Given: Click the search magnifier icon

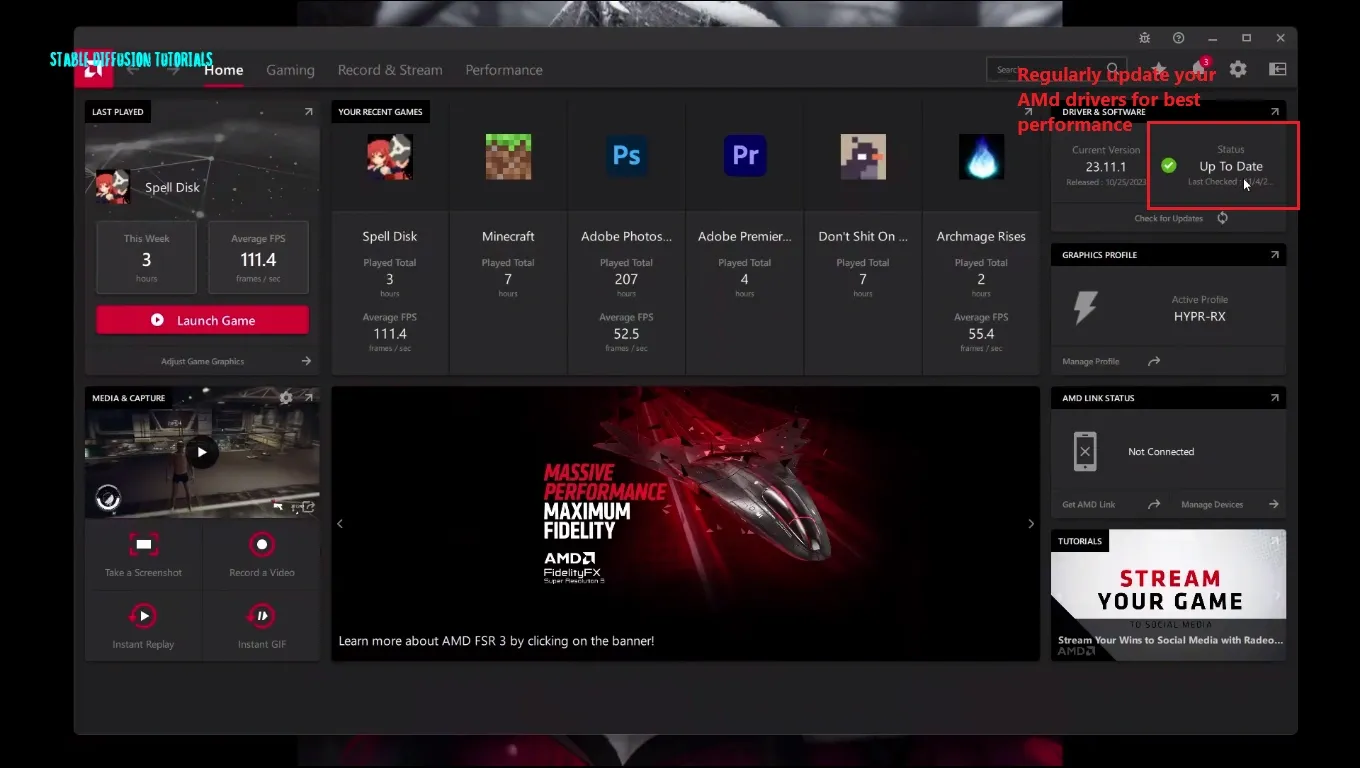Looking at the screenshot, I should point(1111,70).
